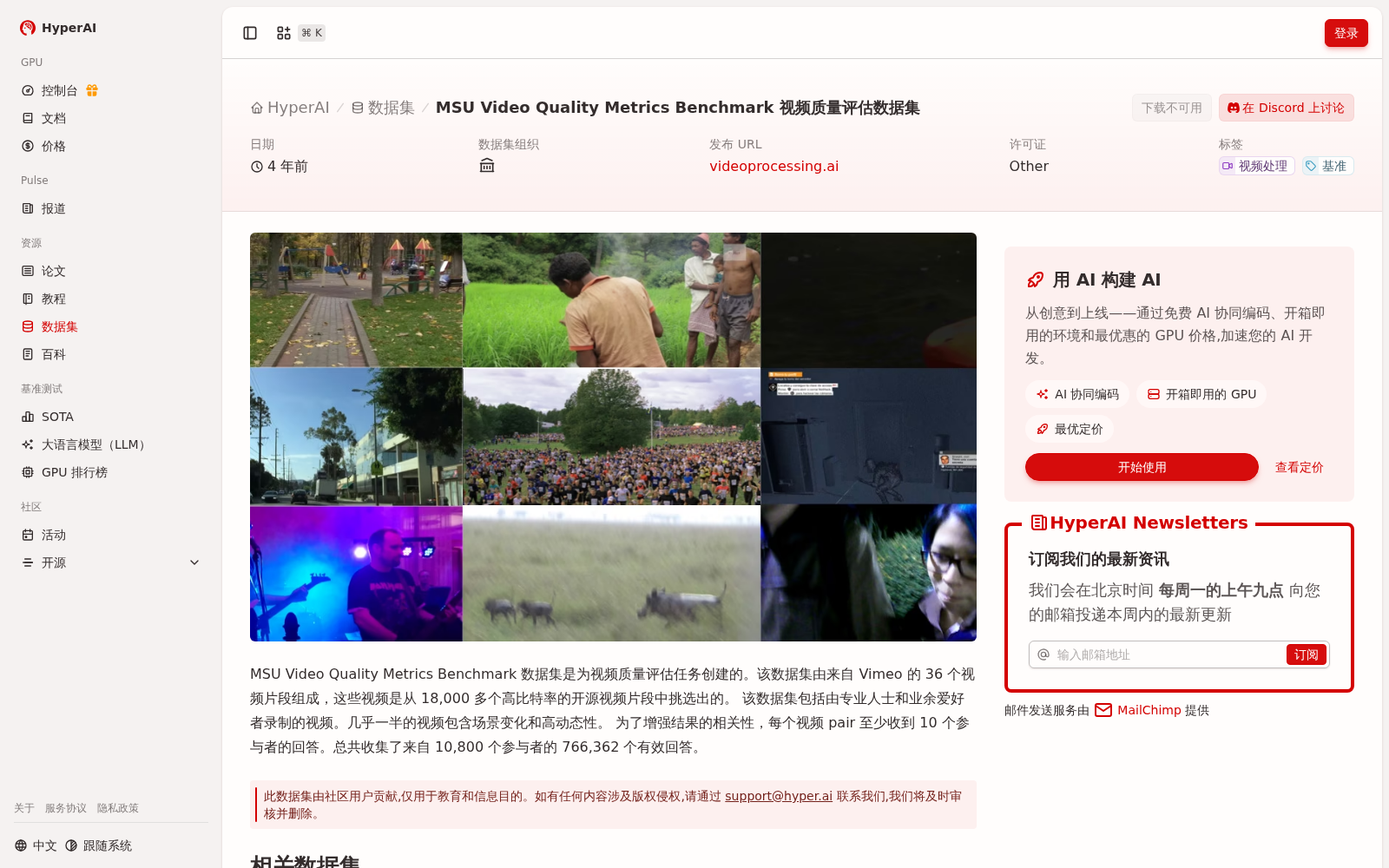The image size is (1389, 868).
Task: Click the rocket icon beside 用 AI 构建 AI
Action: pyautogui.click(x=1035, y=279)
